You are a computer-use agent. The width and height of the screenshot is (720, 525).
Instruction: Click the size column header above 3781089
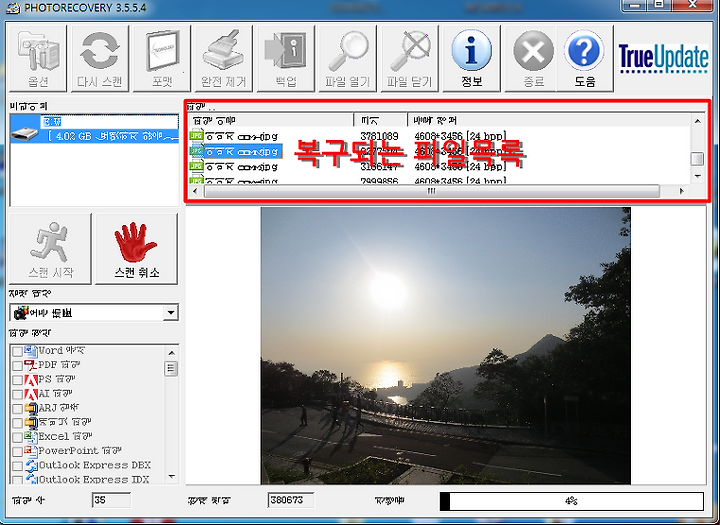click(381, 120)
